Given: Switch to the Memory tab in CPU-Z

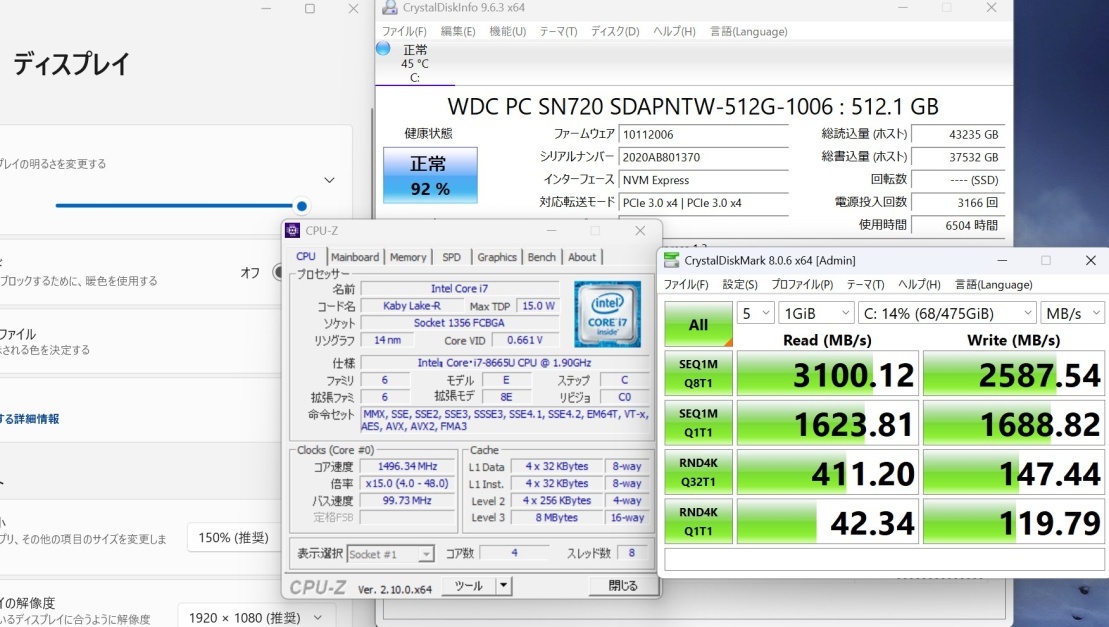Looking at the screenshot, I should pyautogui.click(x=408, y=257).
